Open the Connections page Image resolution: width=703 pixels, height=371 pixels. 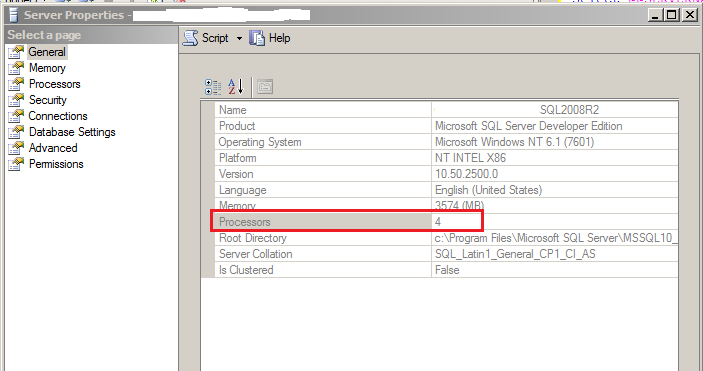coord(58,116)
